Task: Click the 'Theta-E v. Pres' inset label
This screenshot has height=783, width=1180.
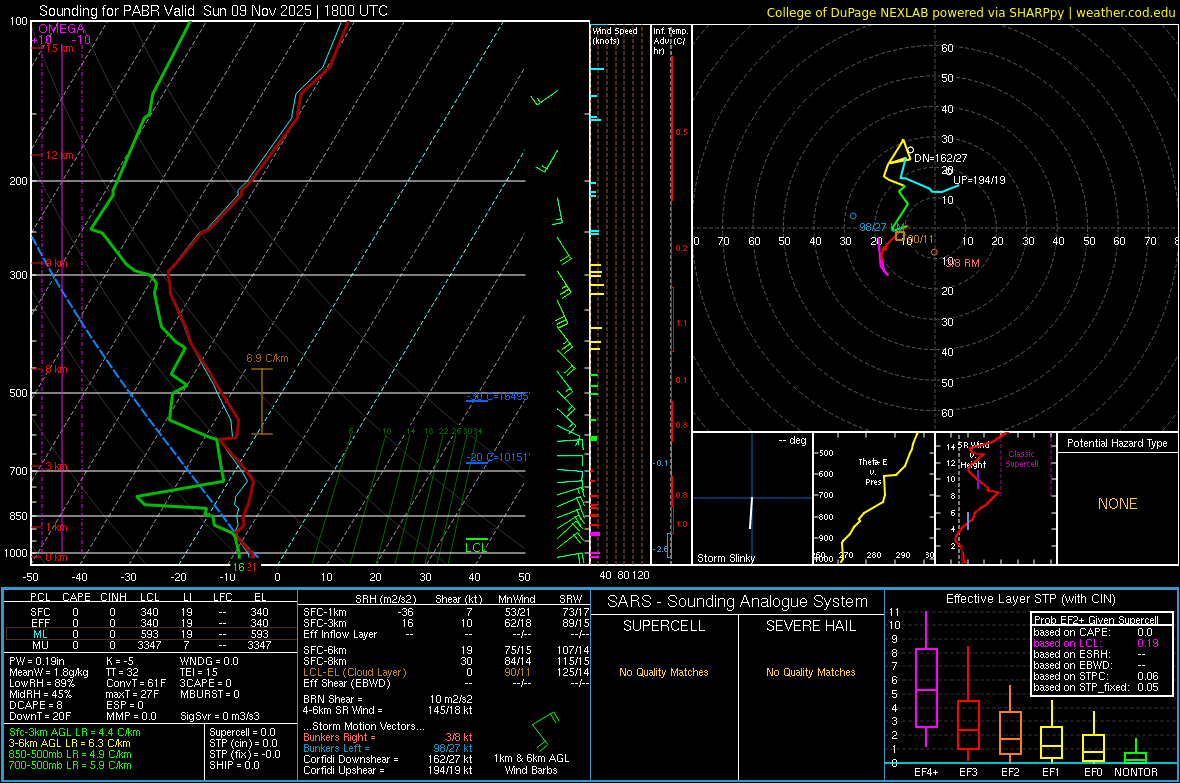Action: point(873,471)
